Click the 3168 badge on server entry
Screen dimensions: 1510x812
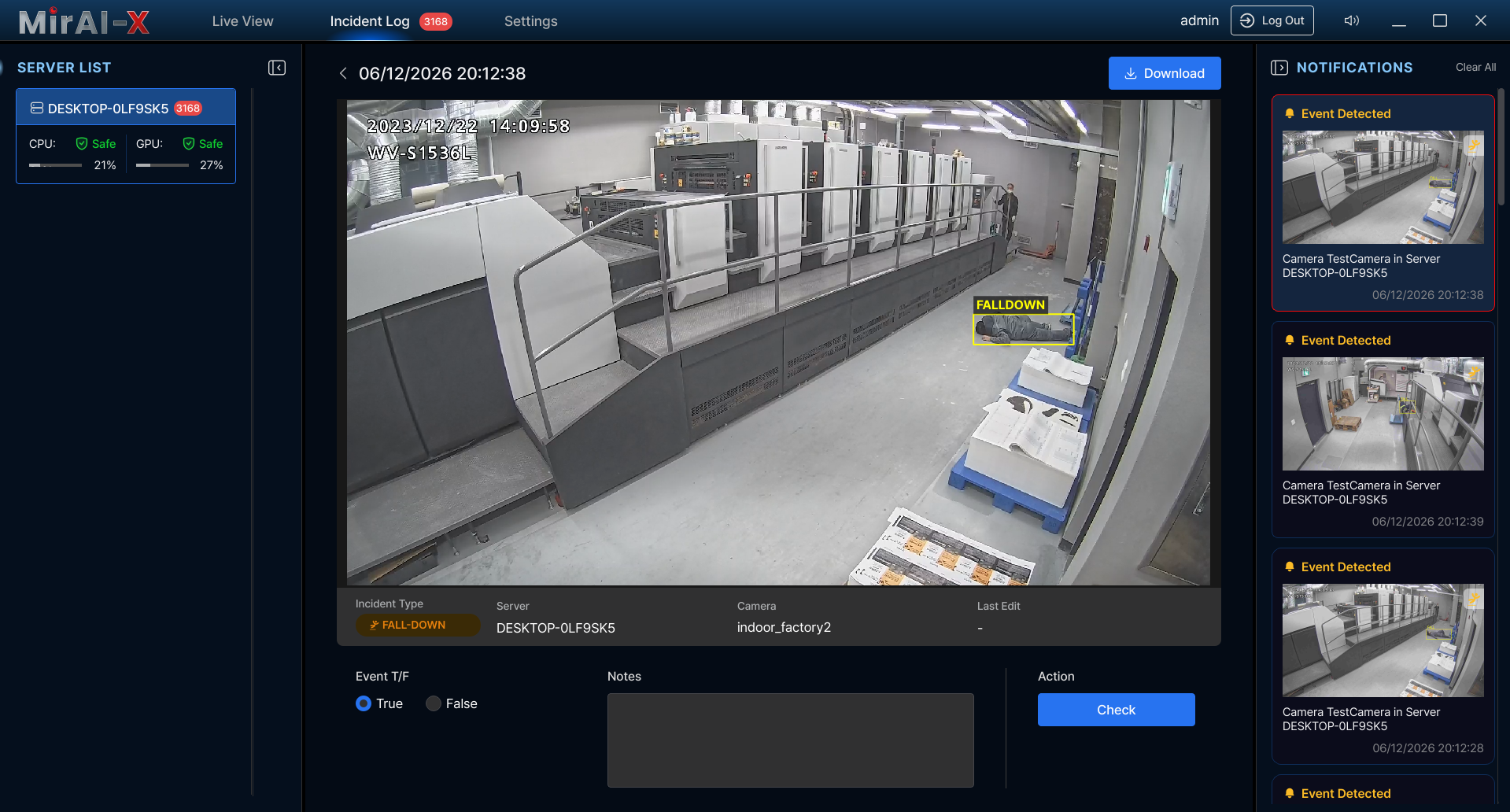(x=188, y=108)
